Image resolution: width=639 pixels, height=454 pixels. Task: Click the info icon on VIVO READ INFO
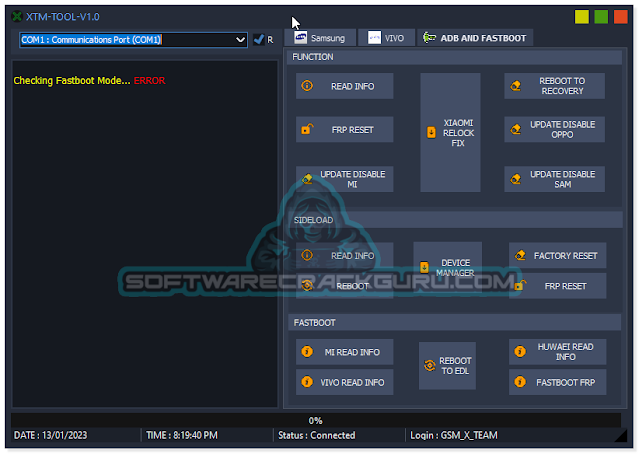pyautogui.click(x=307, y=382)
